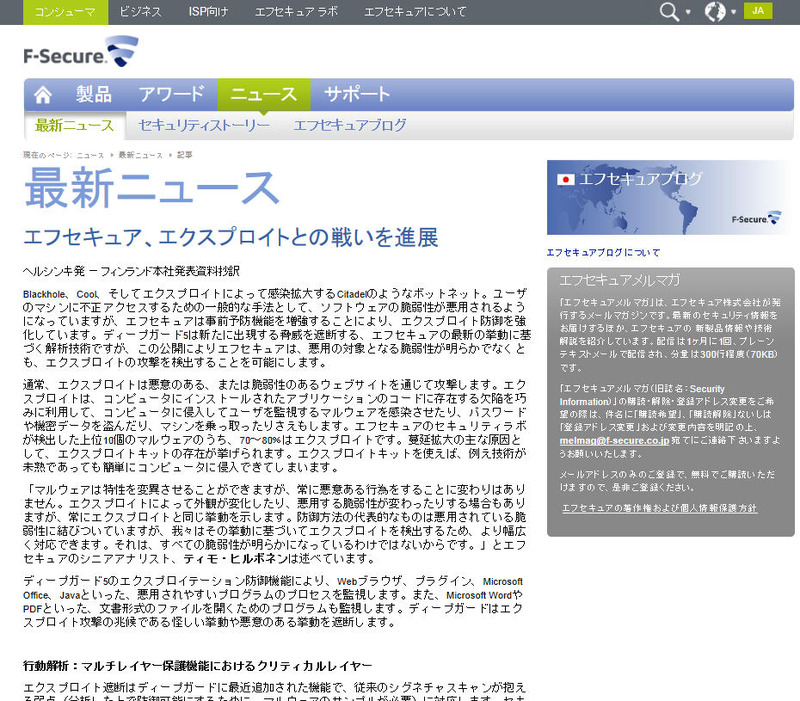Select the コンシューマ top tab
The height and width of the screenshot is (701, 800).
click(65, 12)
